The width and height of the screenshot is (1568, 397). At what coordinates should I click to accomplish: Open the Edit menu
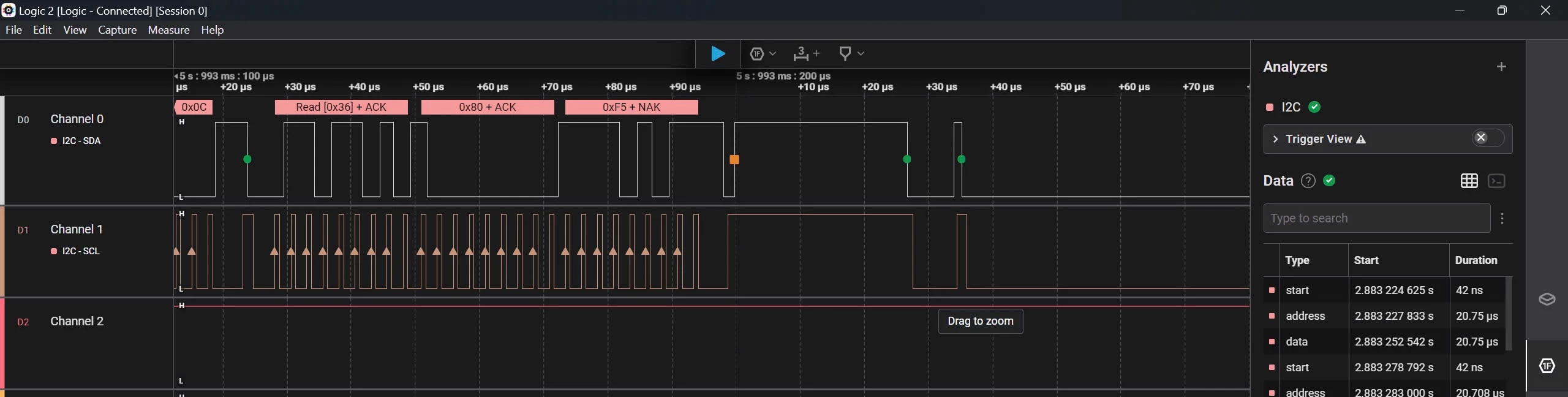coord(42,30)
